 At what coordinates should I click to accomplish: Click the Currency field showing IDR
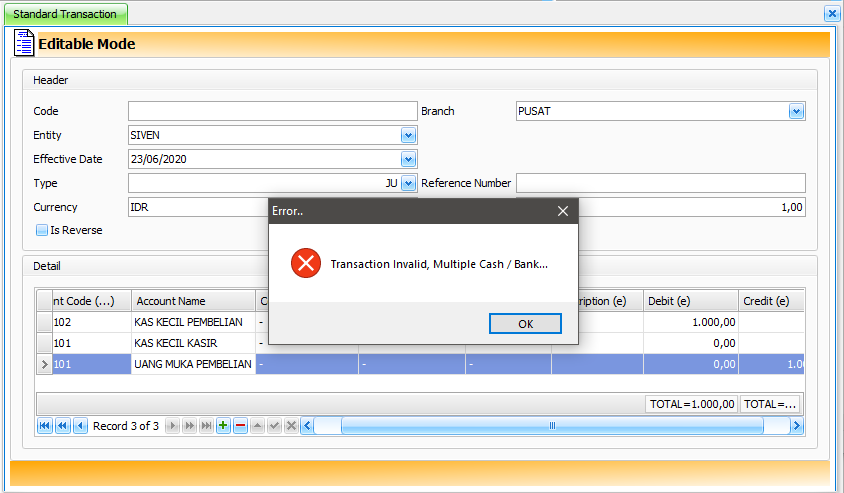(198, 207)
